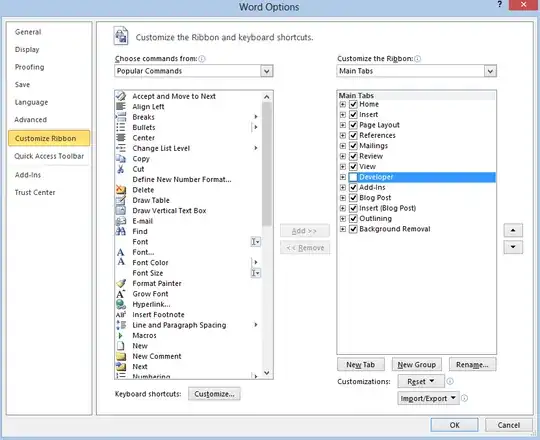The width and height of the screenshot is (540, 440).
Task: Select the Line and Paragraph Spacing icon
Action: tap(121, 325)
